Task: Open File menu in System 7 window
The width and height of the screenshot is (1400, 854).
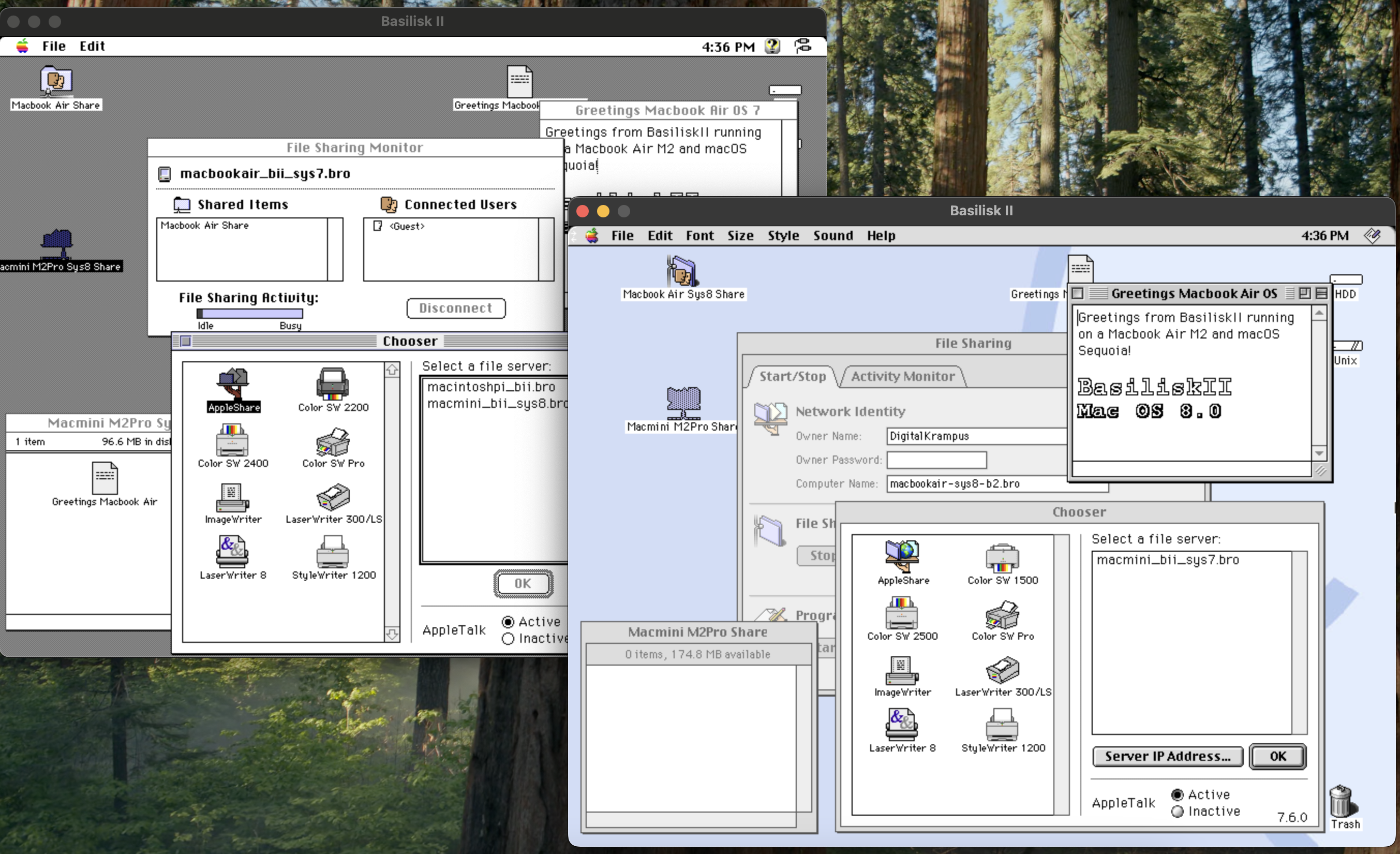Action: (54, 46)
